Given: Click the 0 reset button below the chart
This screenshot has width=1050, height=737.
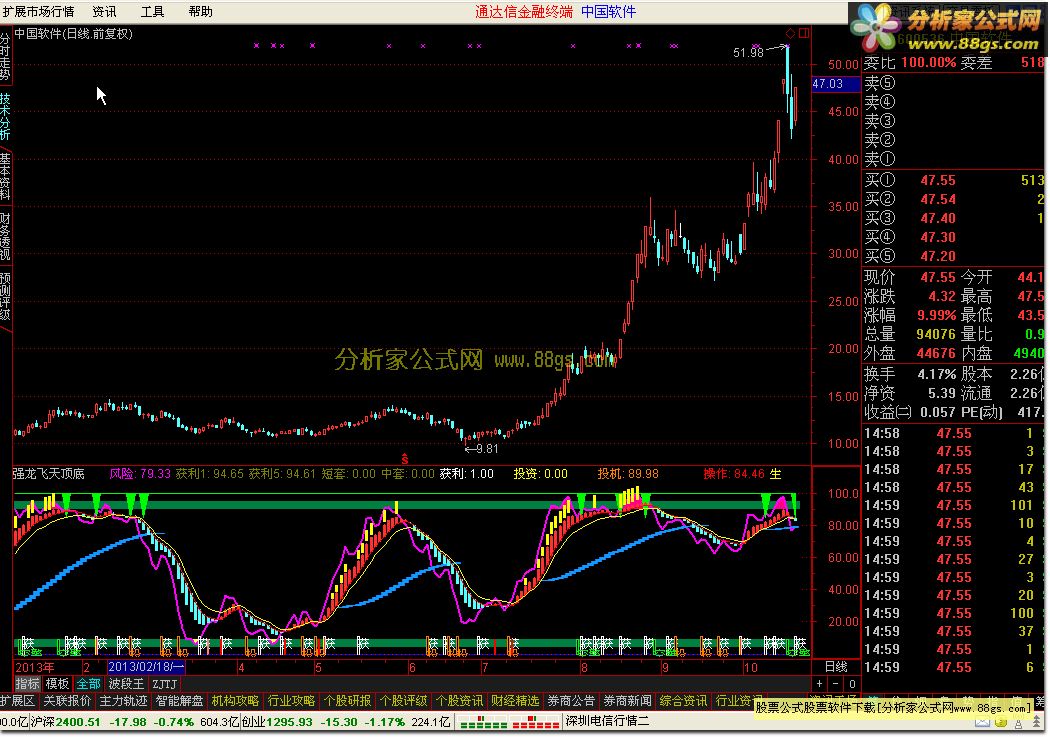Looking at the screenshot, I should [852, 684].
